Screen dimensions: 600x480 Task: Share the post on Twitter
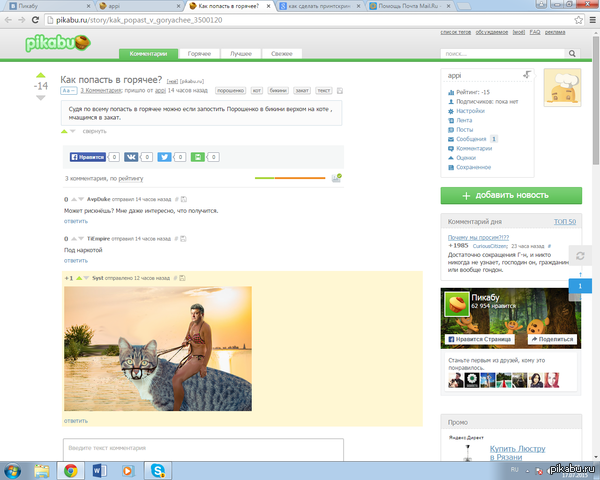(x=164, y=157)
